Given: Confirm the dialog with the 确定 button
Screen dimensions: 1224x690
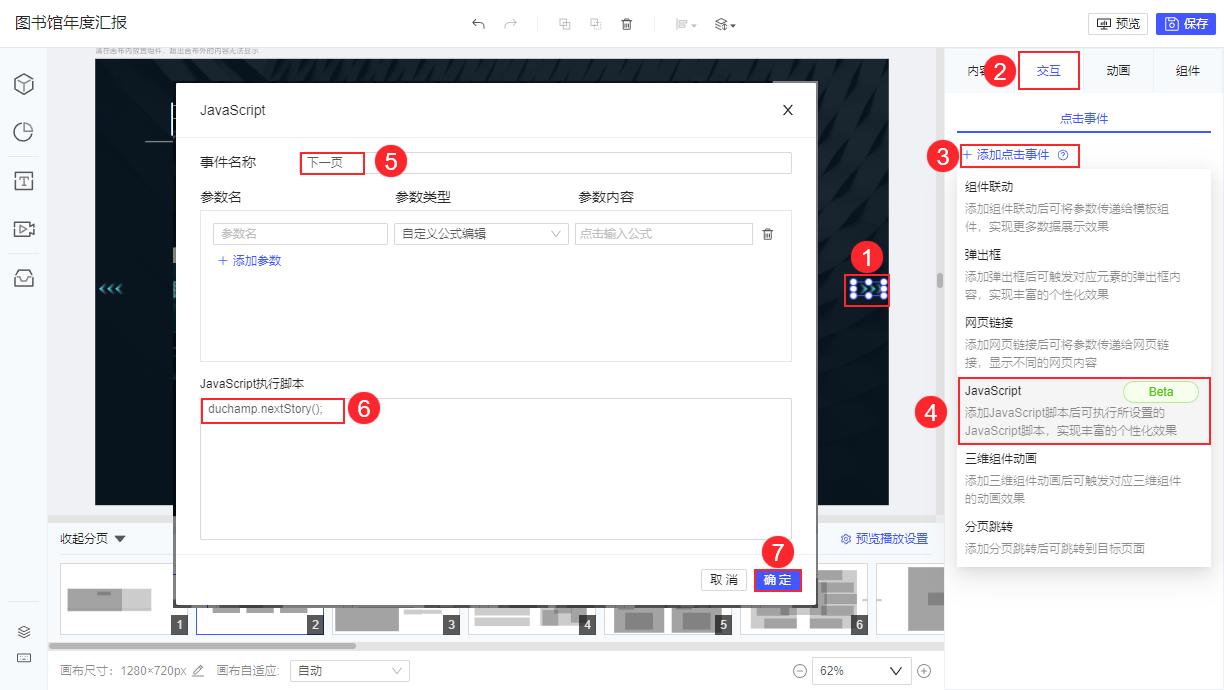Looking at the screenshot, I should pyautogui.click(x=778, y=580).
